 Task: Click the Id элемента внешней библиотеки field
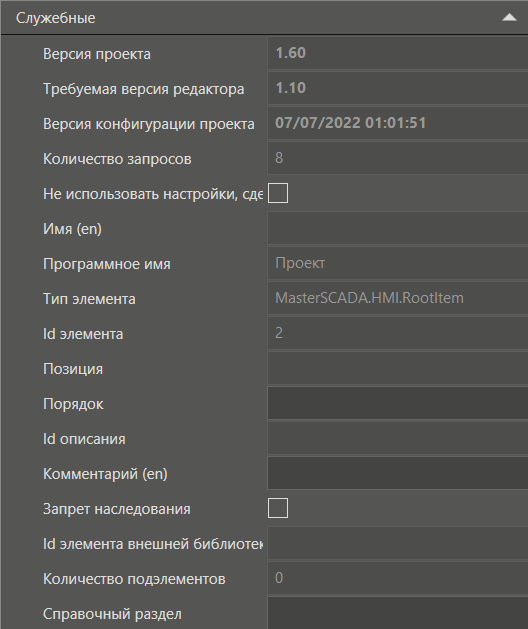coord(398,543)
